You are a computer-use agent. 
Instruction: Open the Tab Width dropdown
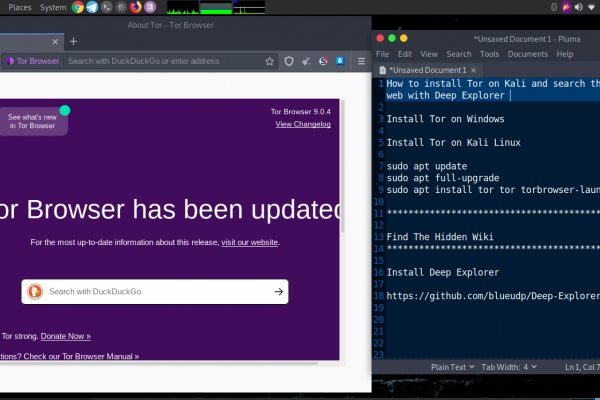(x=507, y=367)
